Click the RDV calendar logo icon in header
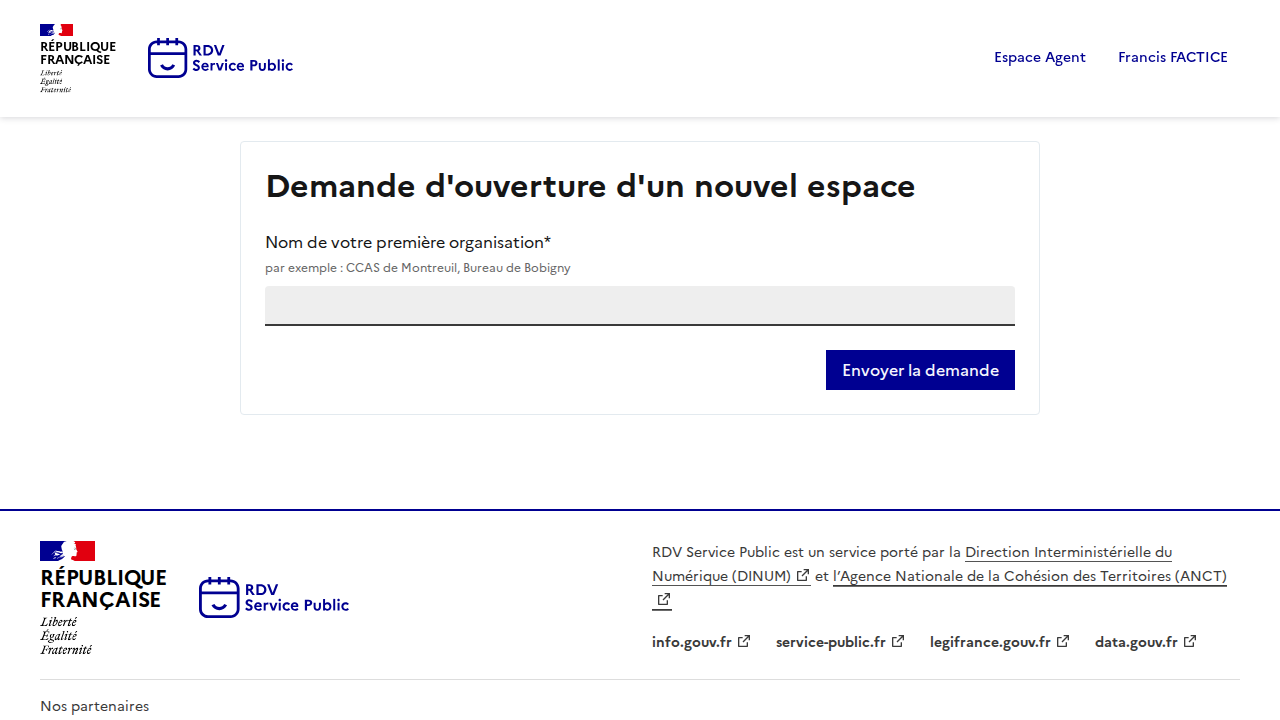The image size is (1280, 720). [167, 58]
